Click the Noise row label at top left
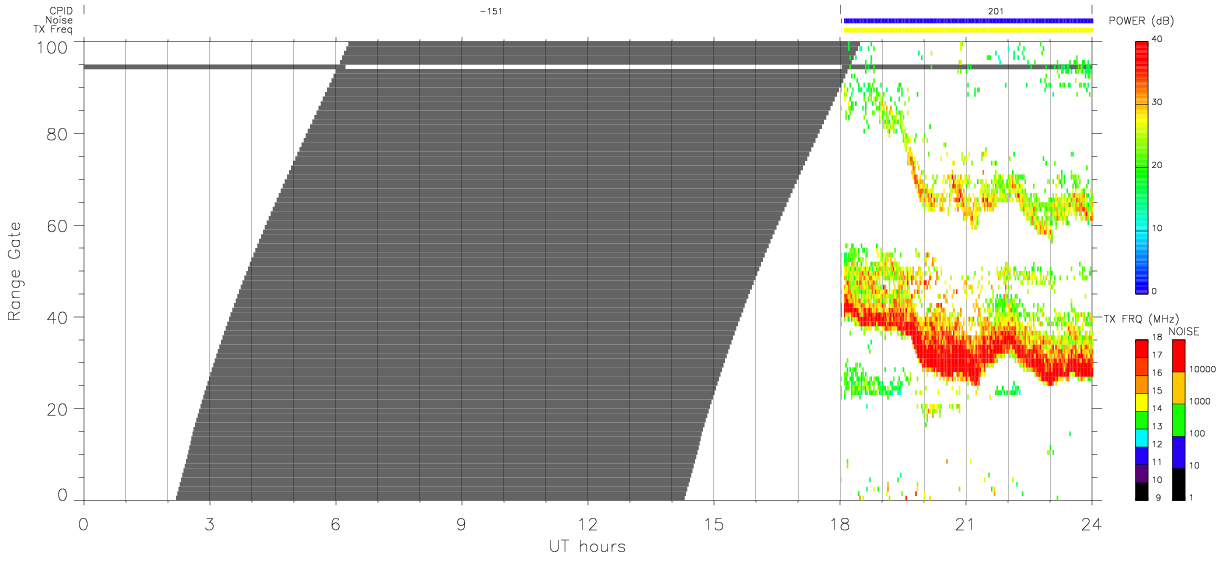The image size is (1228, 567). 59,20
